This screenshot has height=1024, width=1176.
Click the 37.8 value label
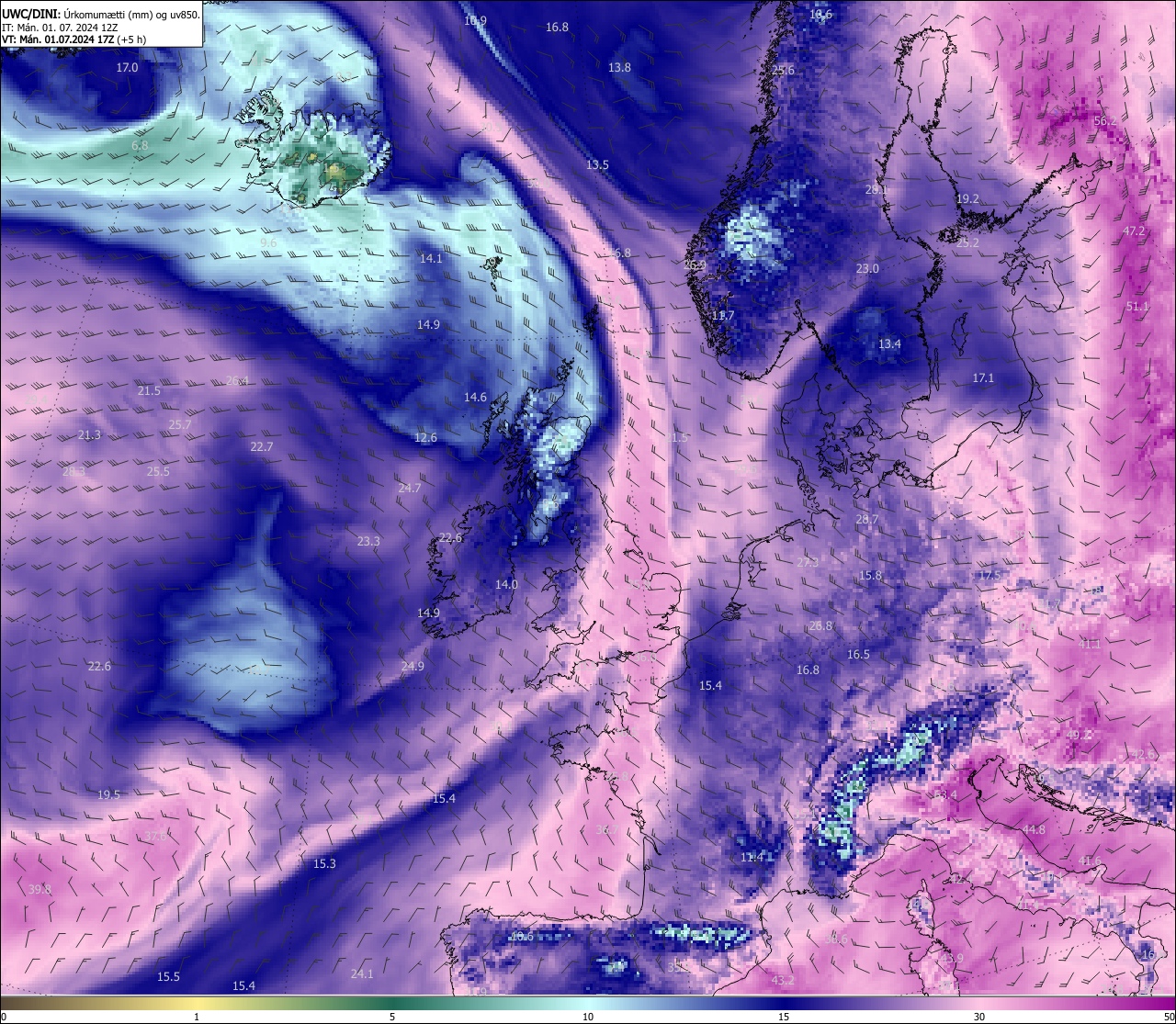click(x=156, y=837)
